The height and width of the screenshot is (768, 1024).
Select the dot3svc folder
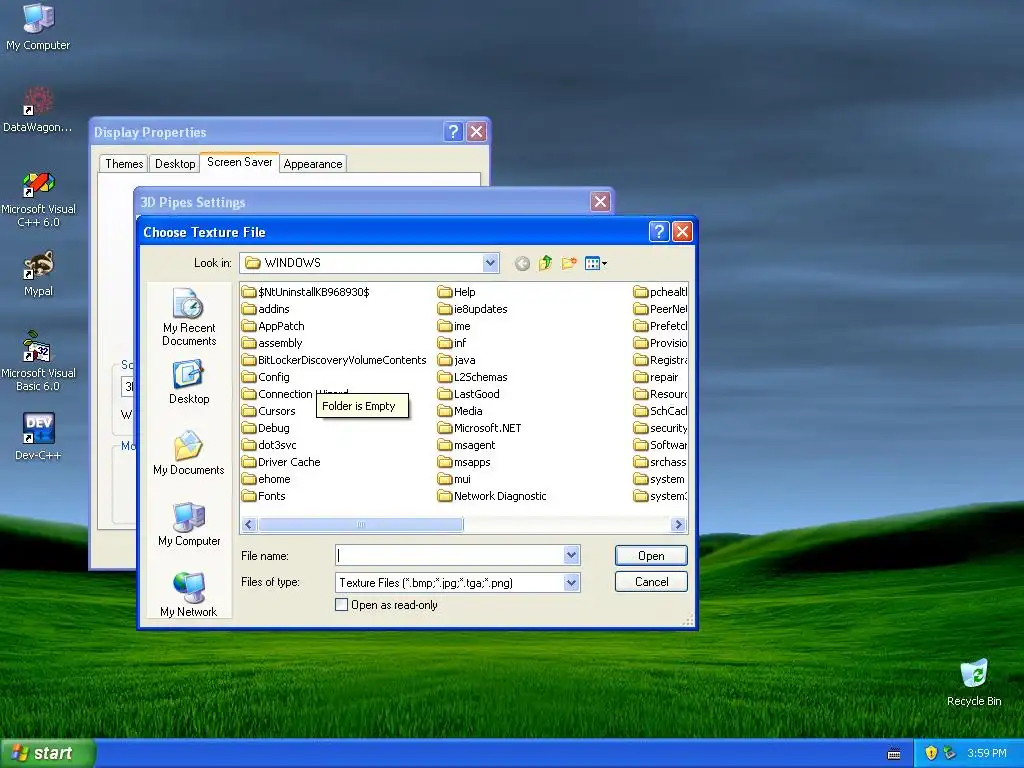pyautogui.click(x=269, y=445)
